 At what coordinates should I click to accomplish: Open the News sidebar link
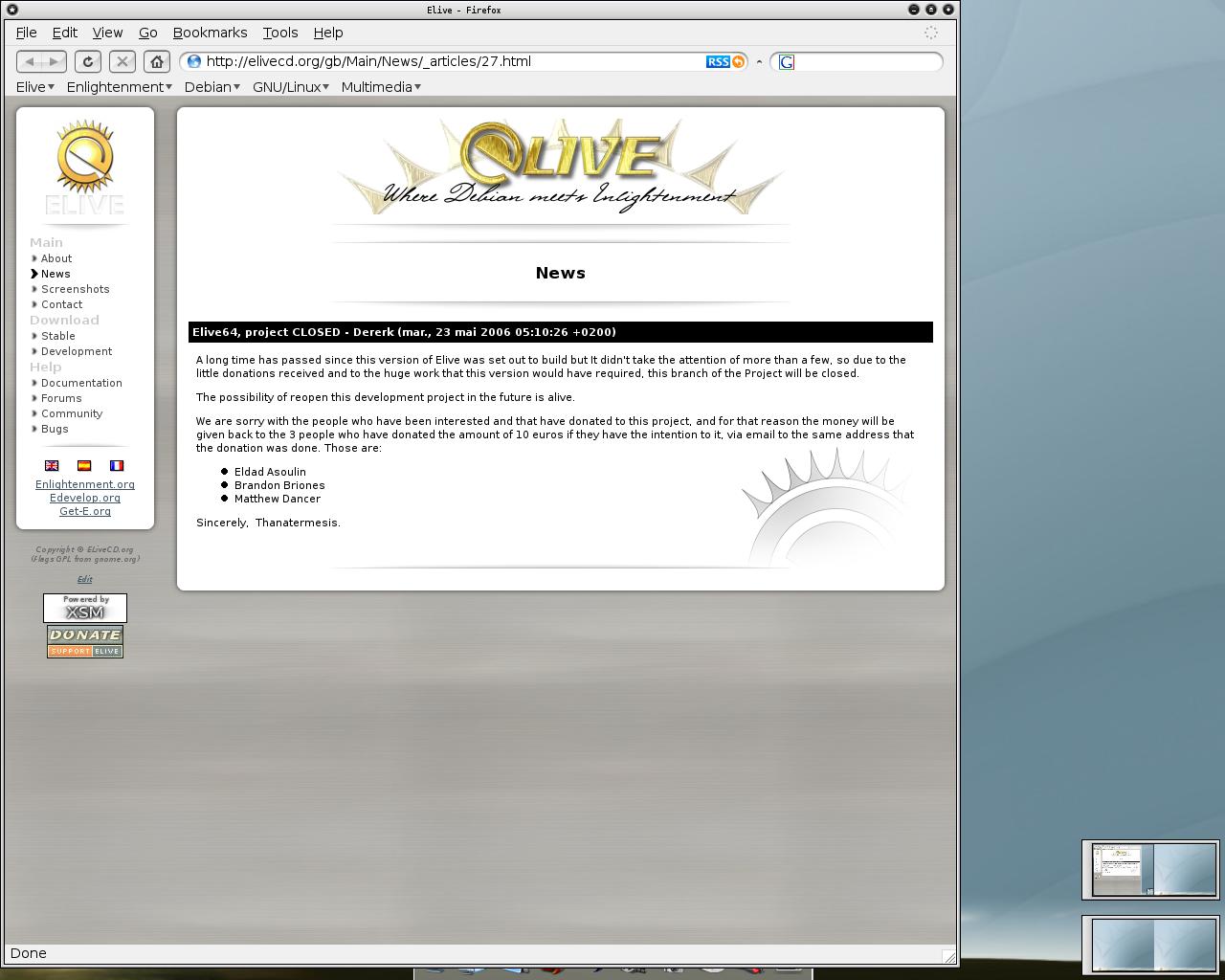point(56,274)
